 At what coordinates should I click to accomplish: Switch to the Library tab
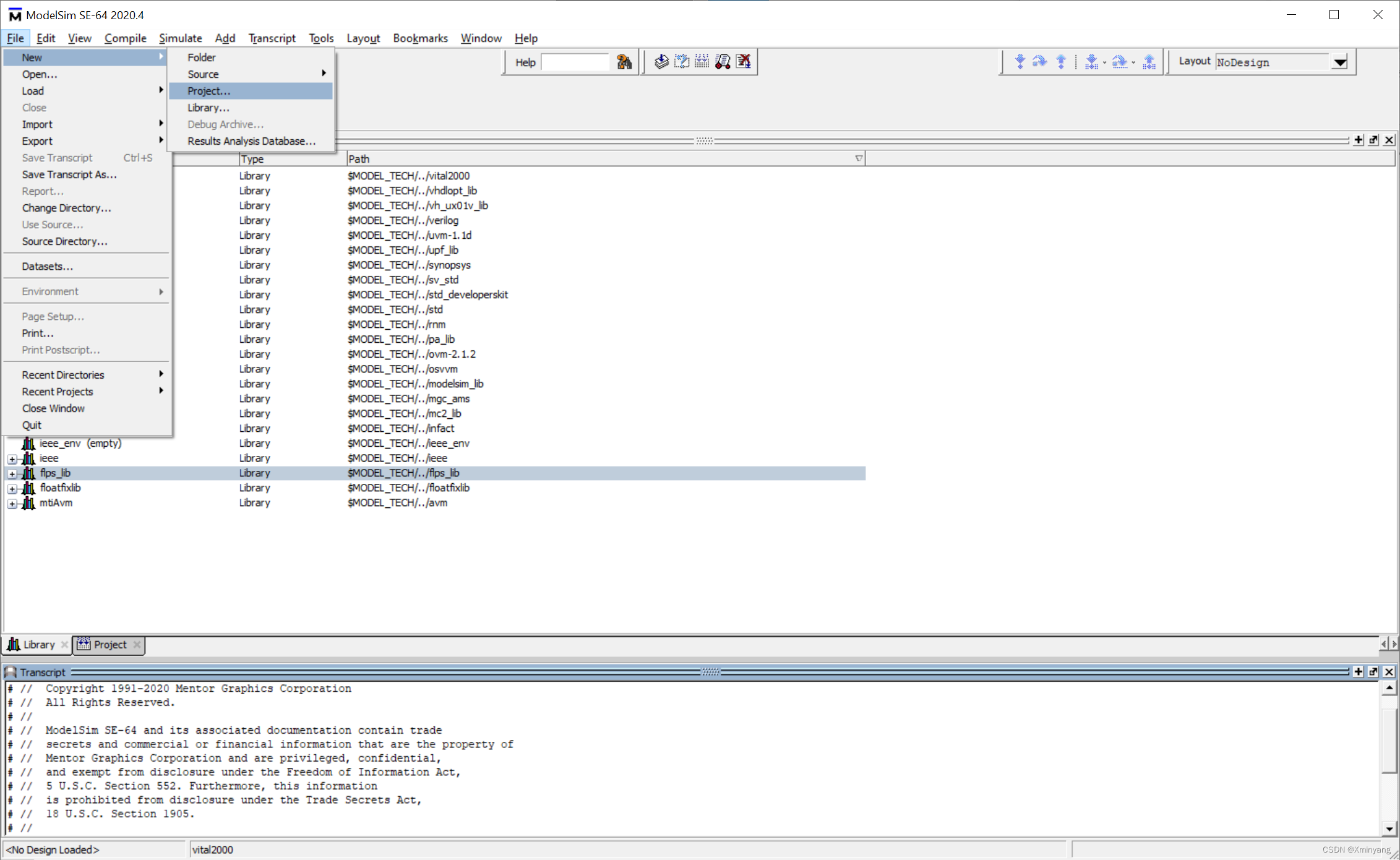point(37,645)
